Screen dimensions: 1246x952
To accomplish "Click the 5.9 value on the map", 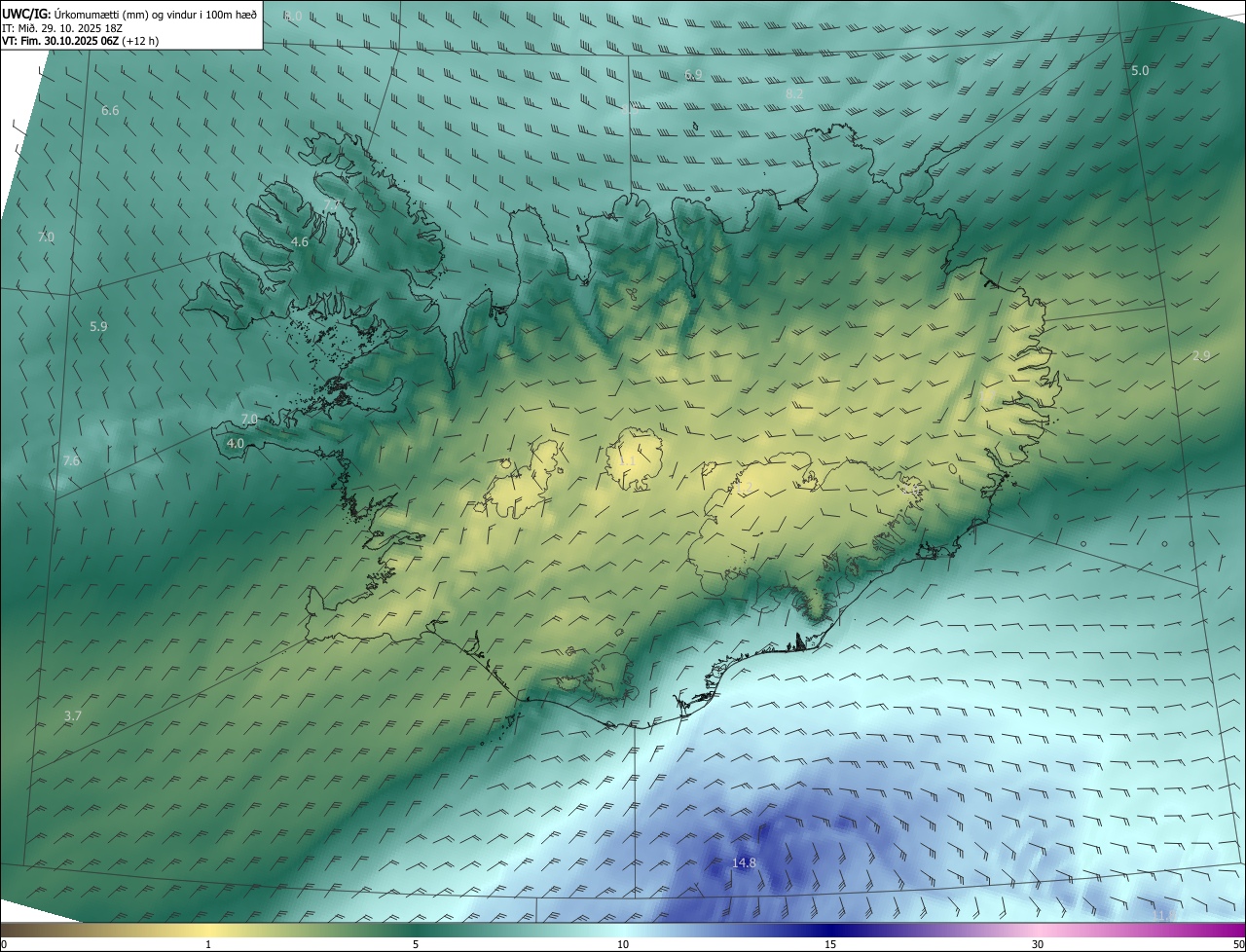I will (98, 327).
